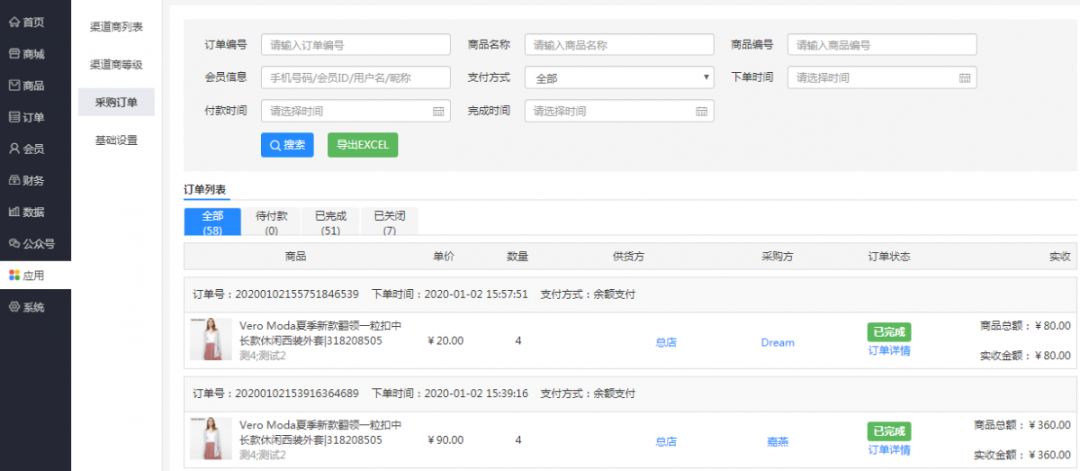Click the 订单列表 heading tab
This screenshot has height=471, width=1080.
tap(205, 189)
